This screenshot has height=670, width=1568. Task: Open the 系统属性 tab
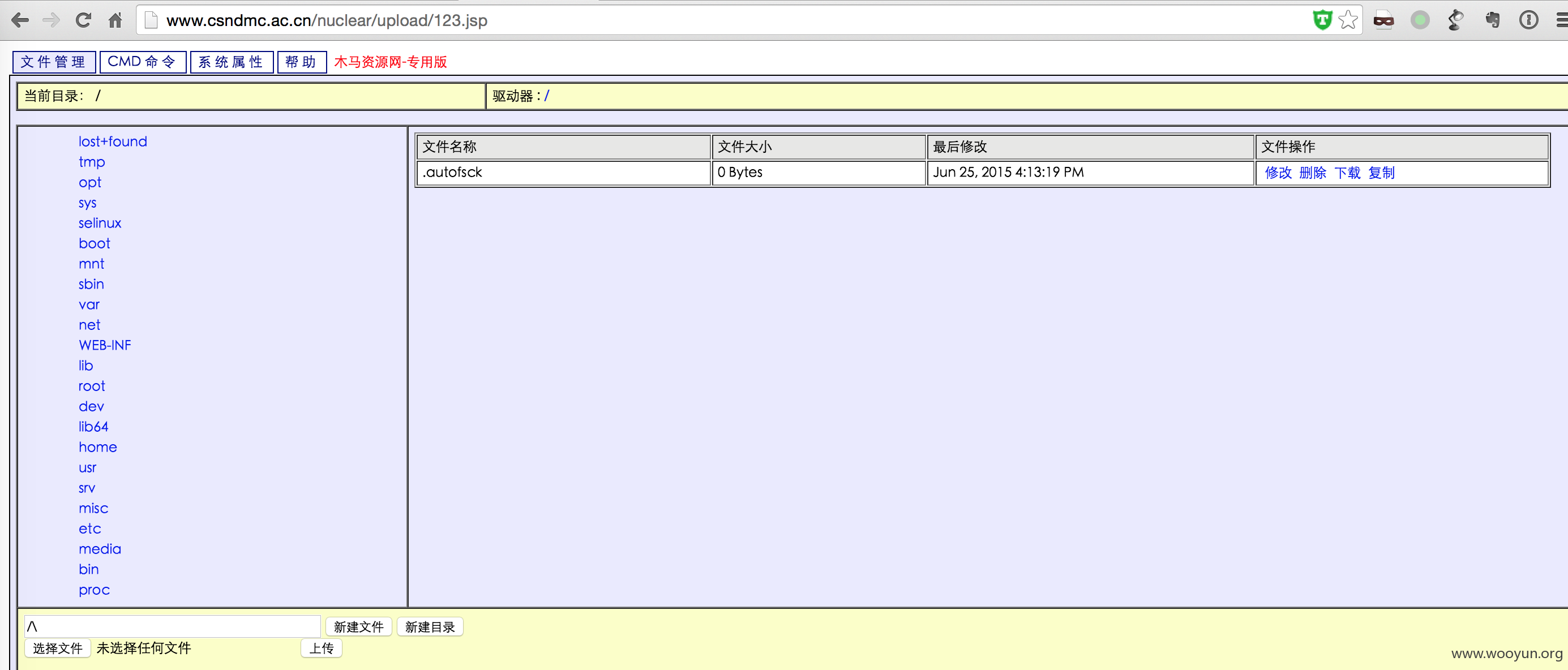pos(232,62)
